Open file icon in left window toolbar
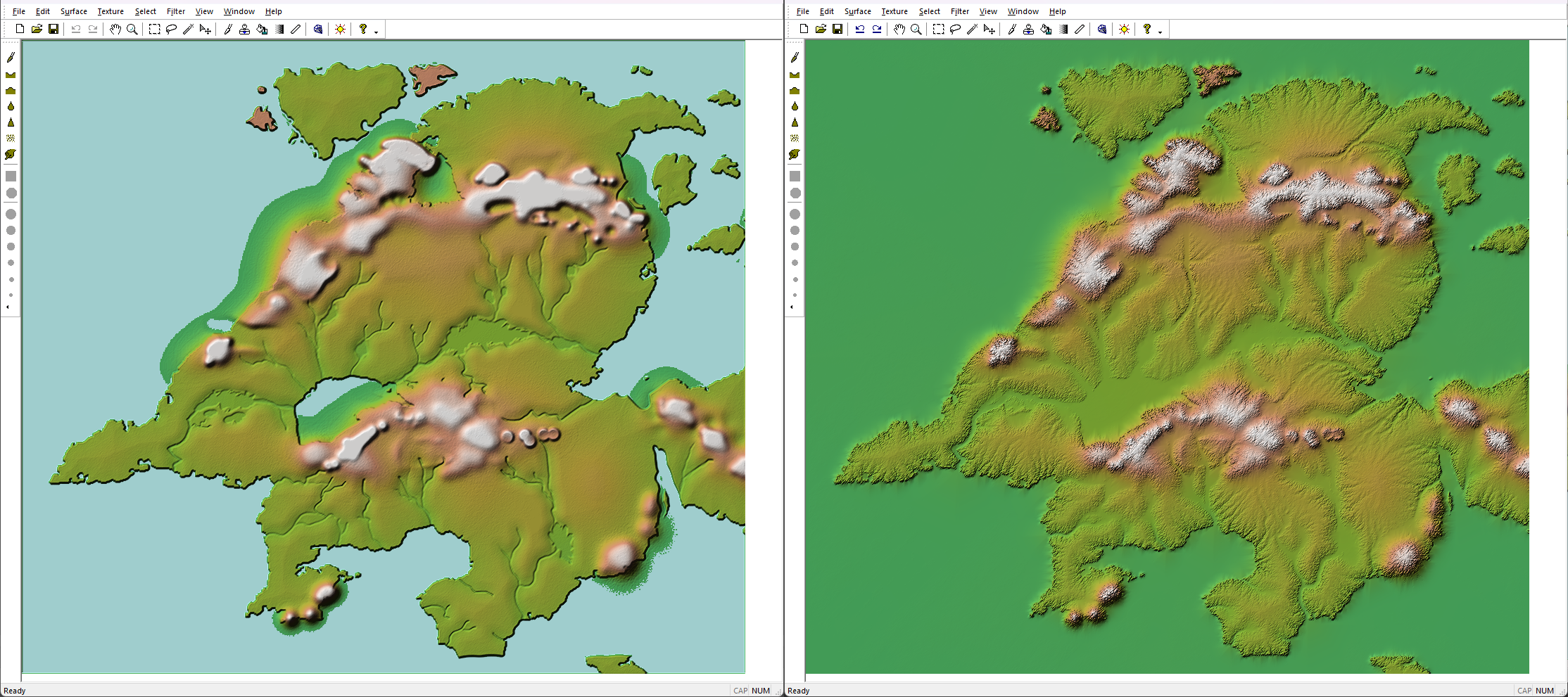Screen dimensions: 1568x697 (37, 29)
